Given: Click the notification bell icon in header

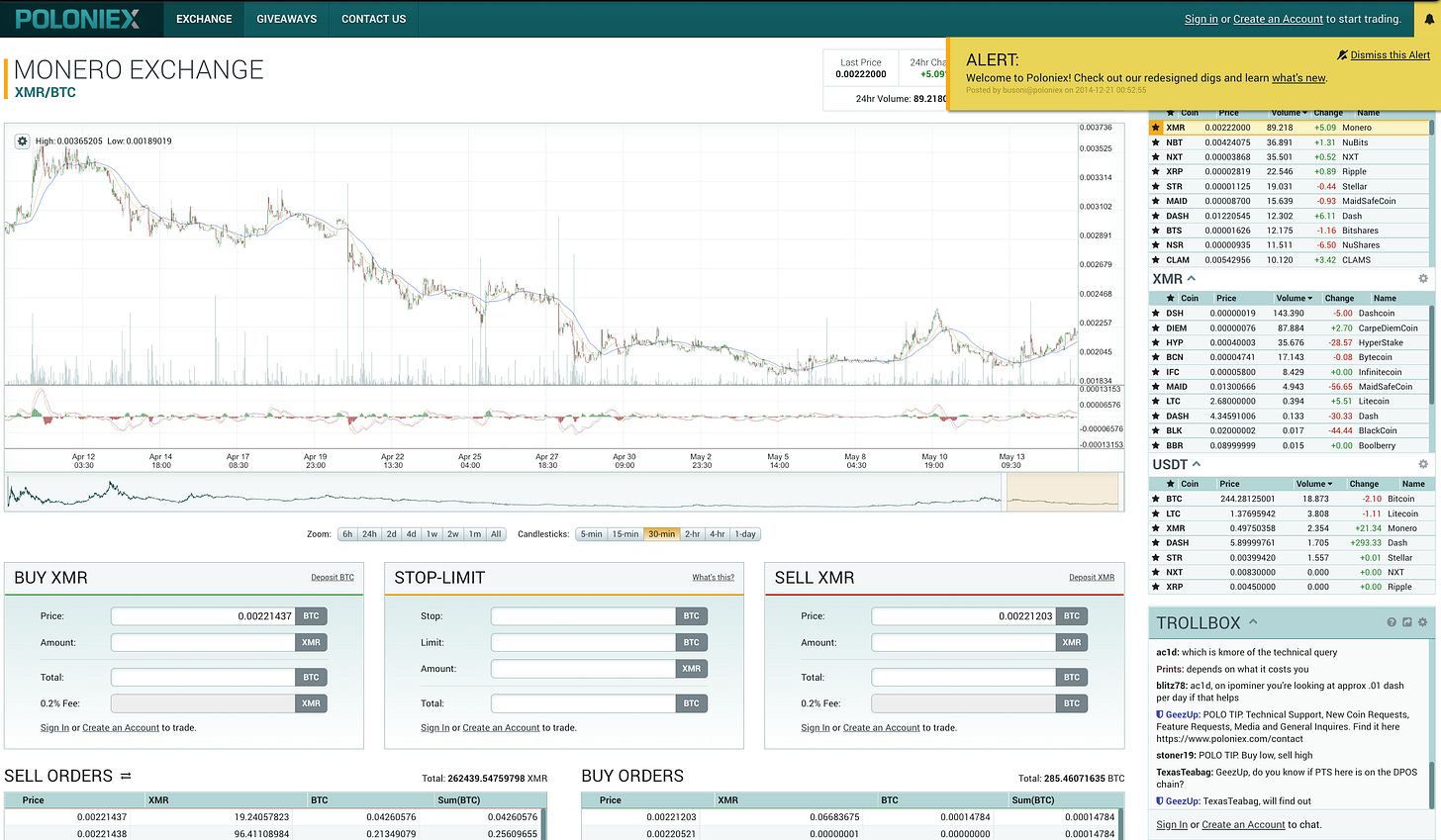Looking at the screenshot, I should (x=1429, y=19).
